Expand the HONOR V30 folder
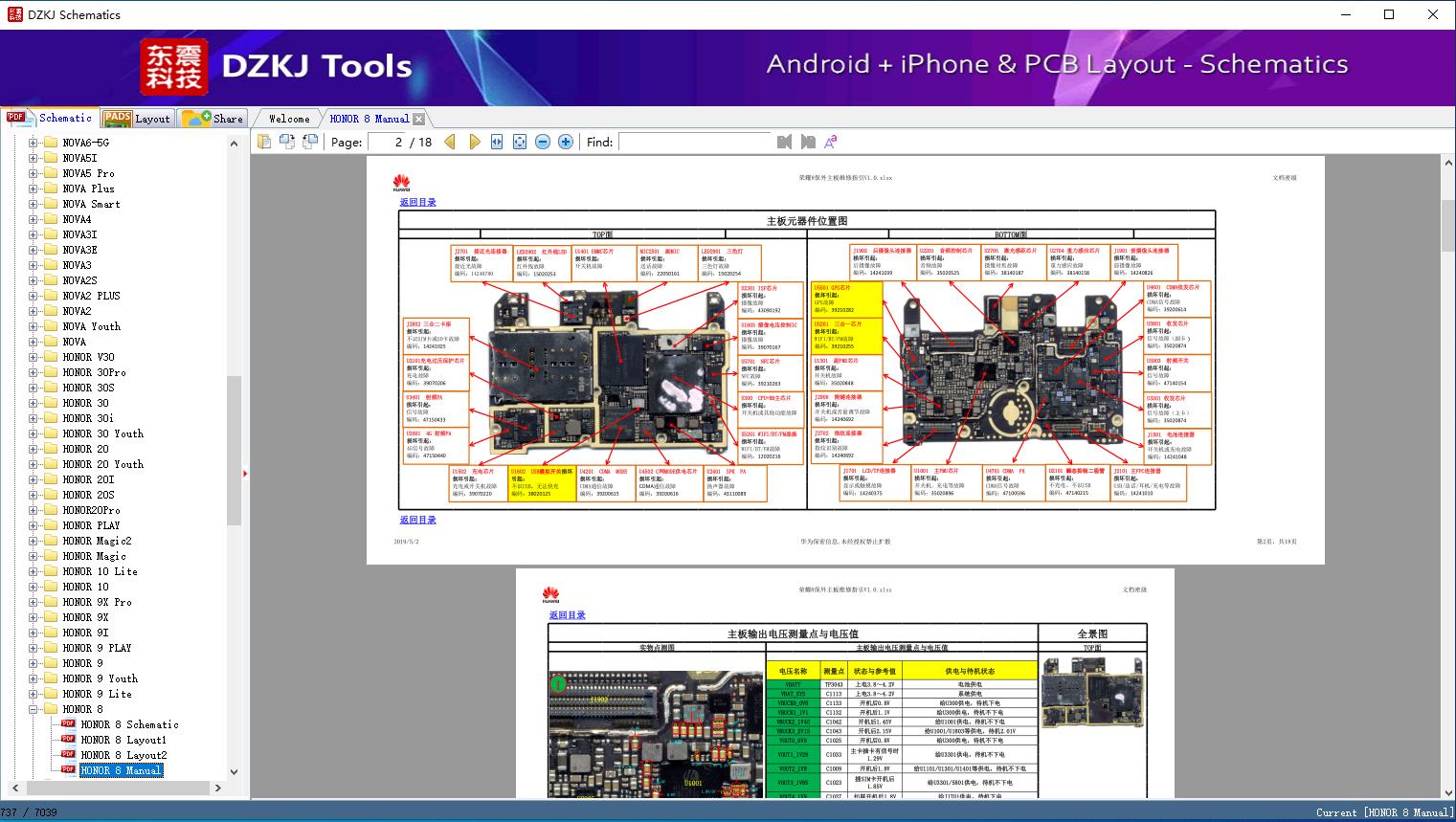The height and width of the screenshot is (822, 1456). tap(34, 357)
